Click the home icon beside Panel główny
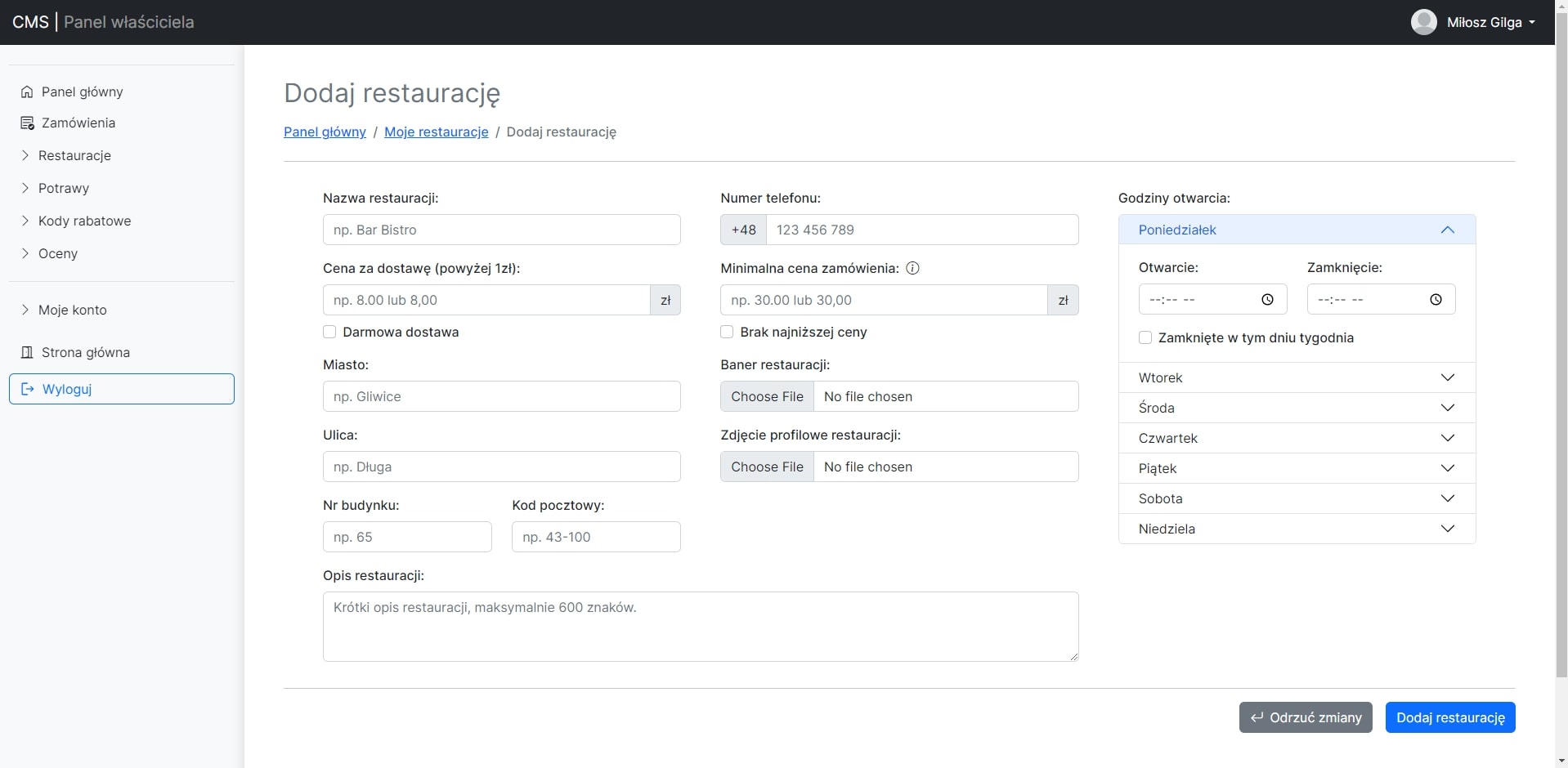This screenshot has height=768, width=1568. point(27,92)
